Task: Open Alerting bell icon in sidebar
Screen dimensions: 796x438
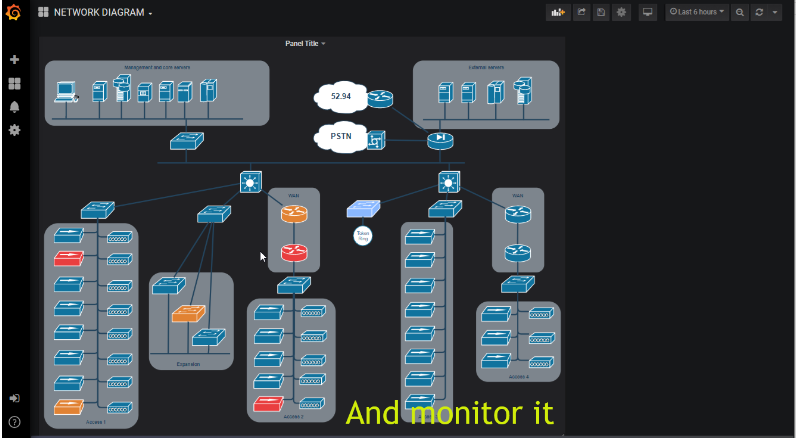Action: click(x=14, y=107)
